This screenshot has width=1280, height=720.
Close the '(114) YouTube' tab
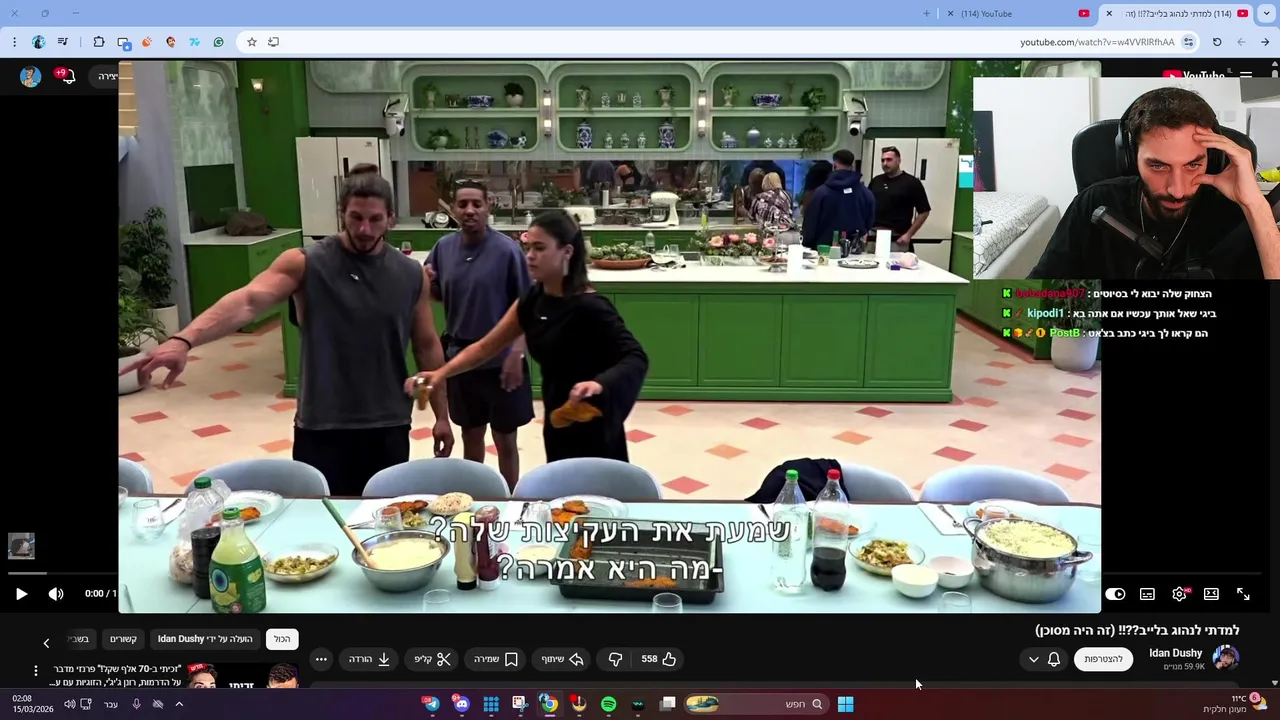coord(950,13)
